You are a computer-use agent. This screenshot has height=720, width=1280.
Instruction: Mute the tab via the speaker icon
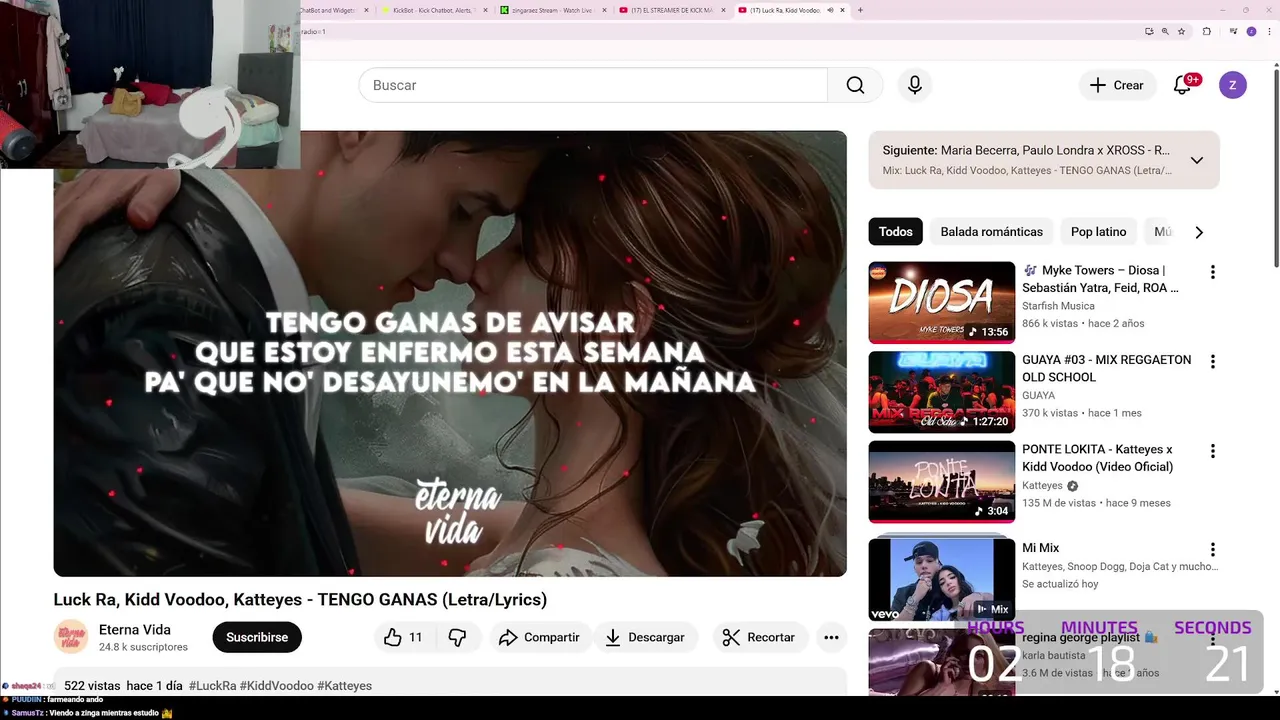click(x=830, y=10)
